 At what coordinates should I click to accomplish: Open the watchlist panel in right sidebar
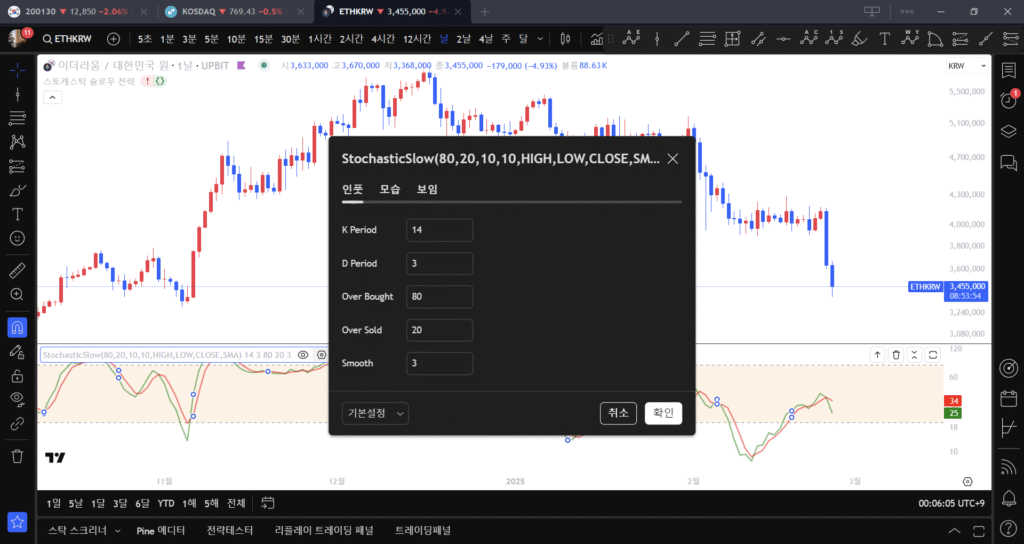click(x=1008, y=70)
